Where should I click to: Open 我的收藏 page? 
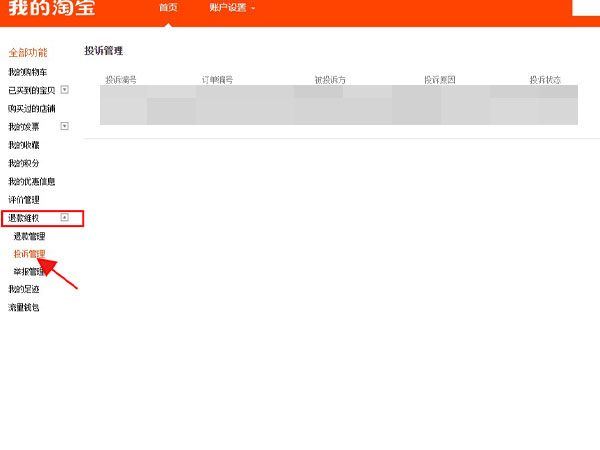pyautogui.click(x=24, y=145)
